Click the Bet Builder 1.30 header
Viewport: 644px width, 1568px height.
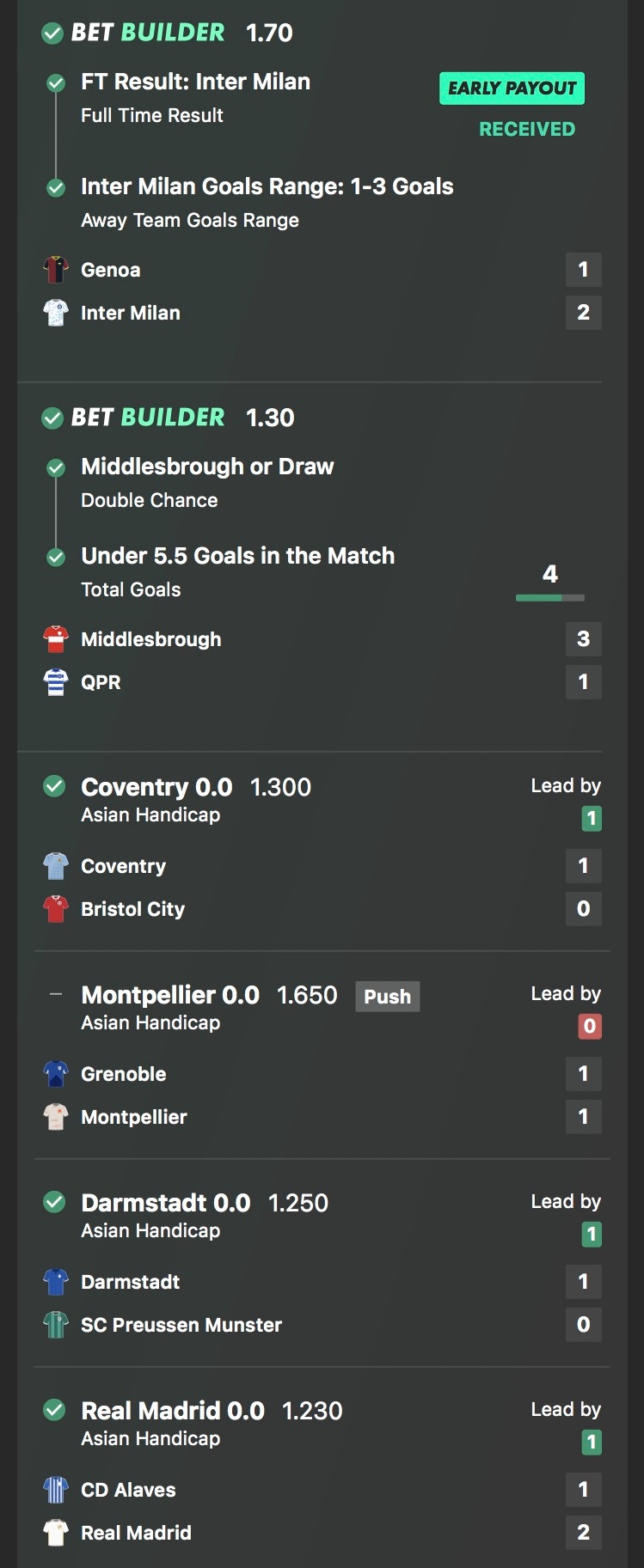coord(168,418)
